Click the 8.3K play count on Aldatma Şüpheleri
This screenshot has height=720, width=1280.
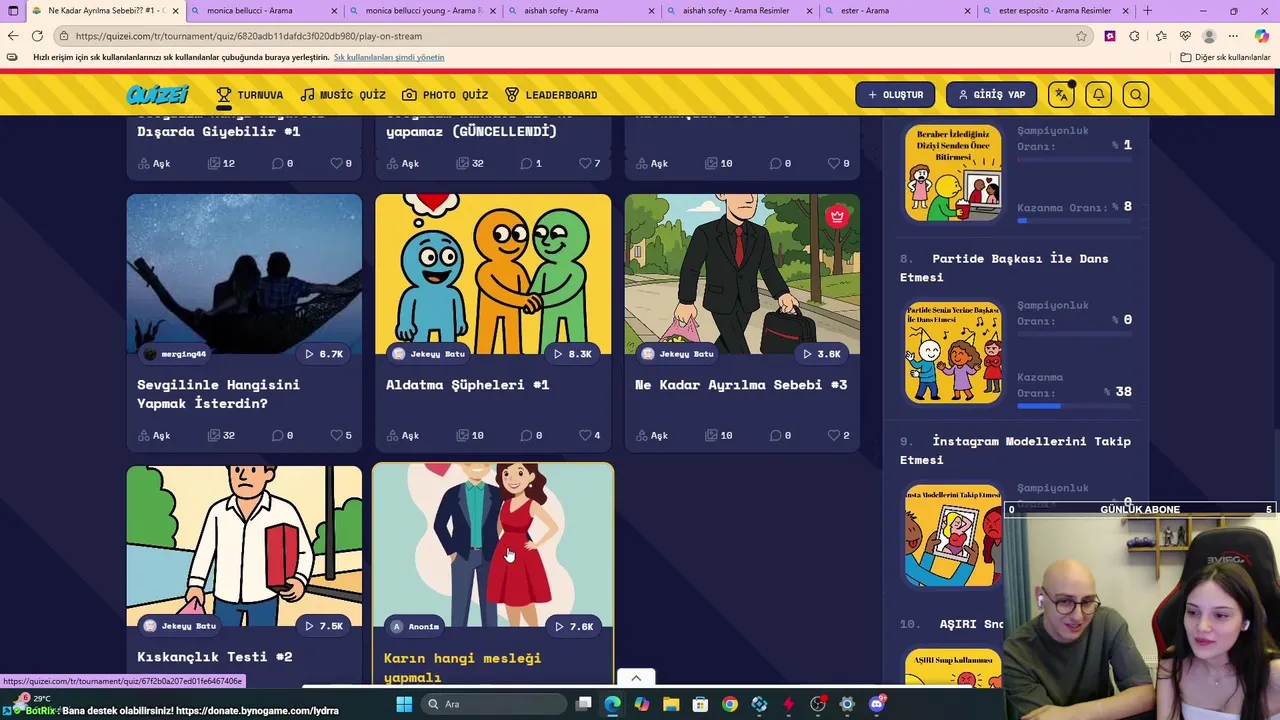[573, 354]
